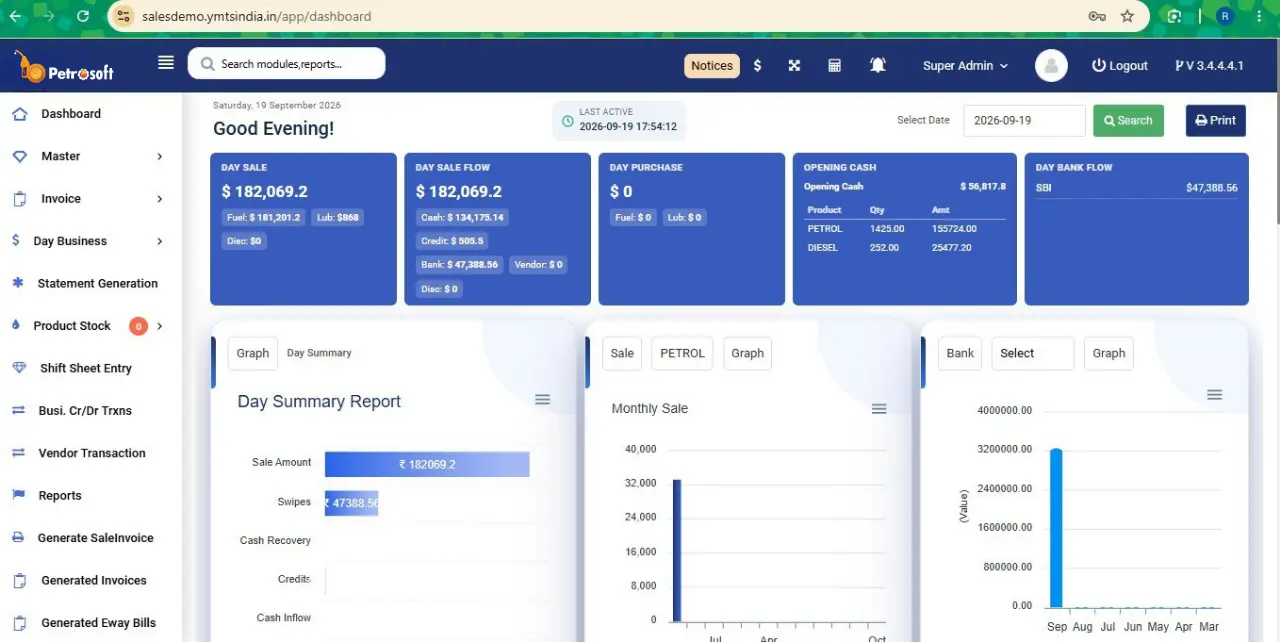The height and width of the screenshot is (642, 1280).
Task: Click Graph button in Bank card
Action: click(x=1109, y=353)
